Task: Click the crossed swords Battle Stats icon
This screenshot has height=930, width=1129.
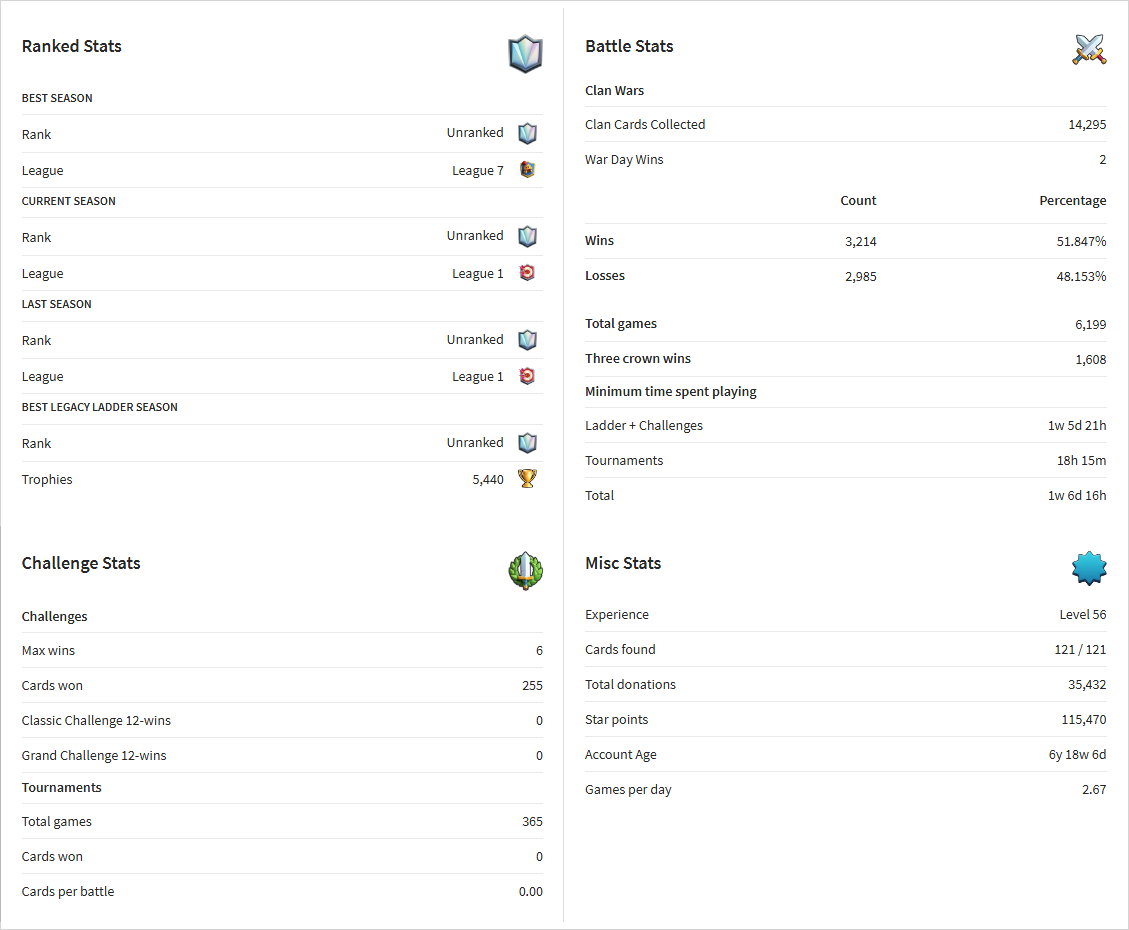Action: tap(1089, 50)
